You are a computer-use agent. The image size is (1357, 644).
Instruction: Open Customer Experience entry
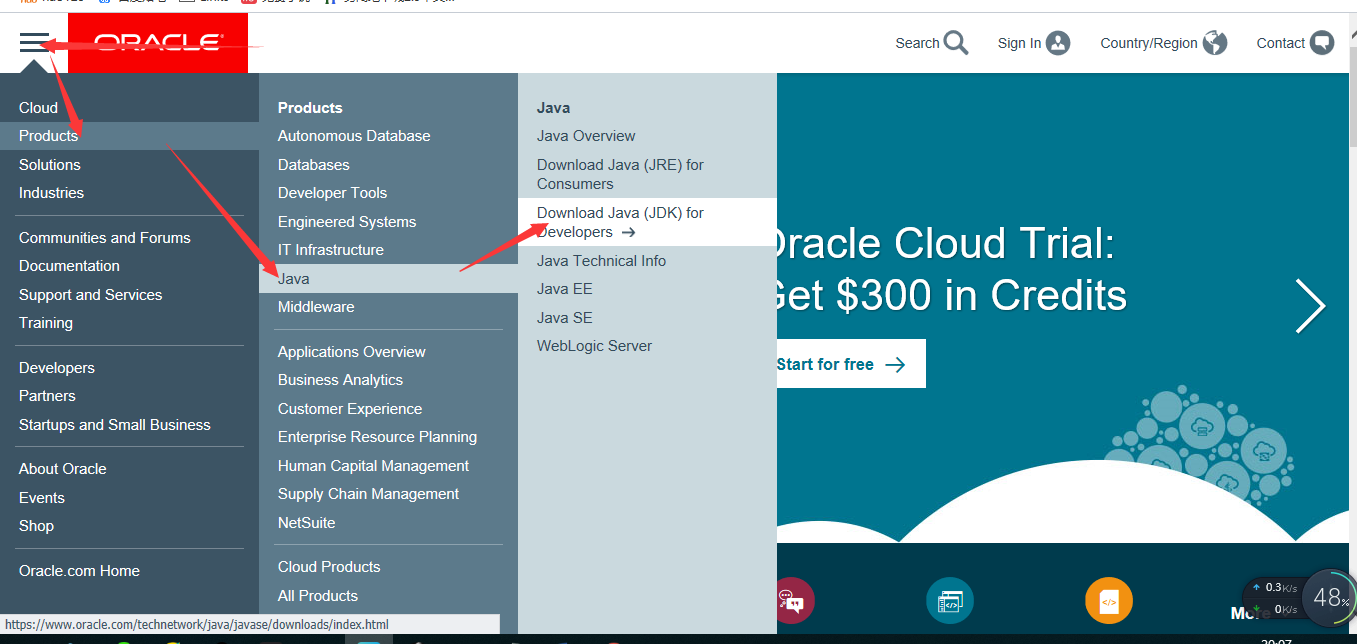[350, 409]
